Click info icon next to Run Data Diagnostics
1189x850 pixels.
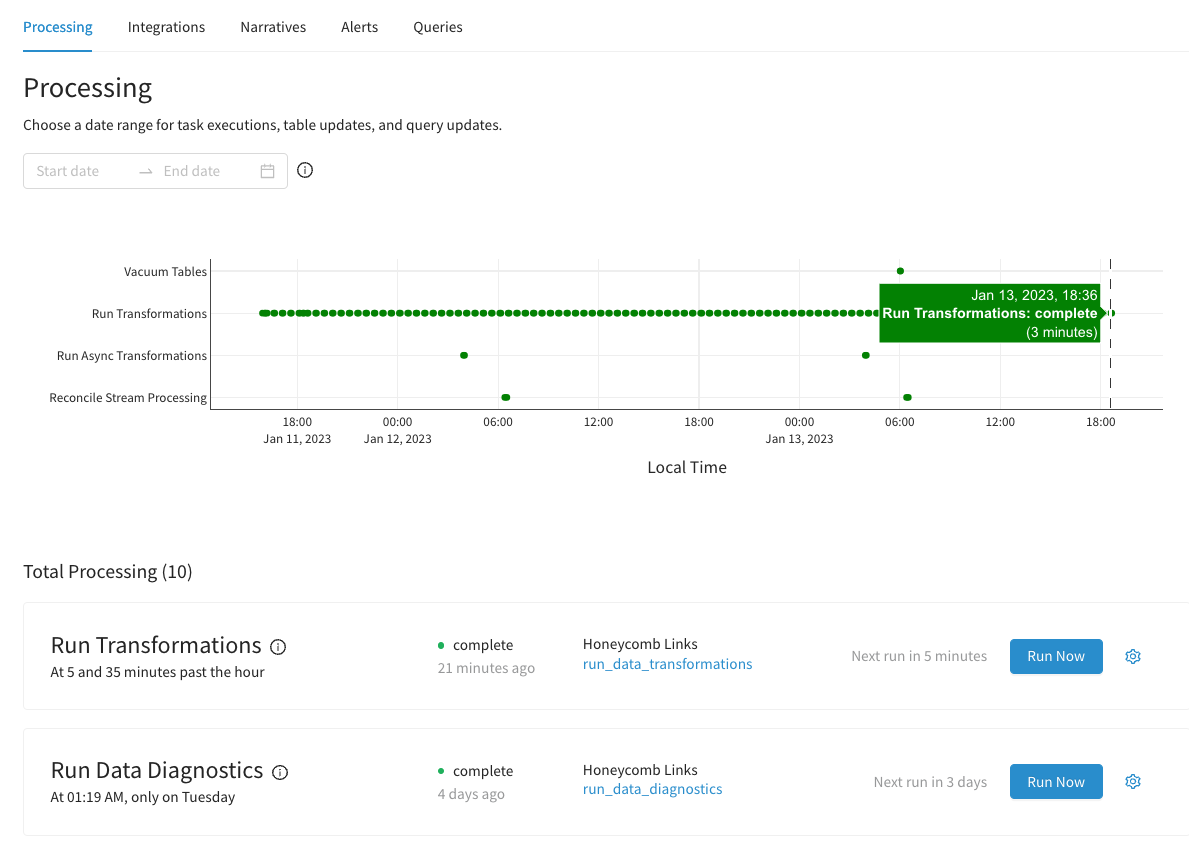point(280,772)
